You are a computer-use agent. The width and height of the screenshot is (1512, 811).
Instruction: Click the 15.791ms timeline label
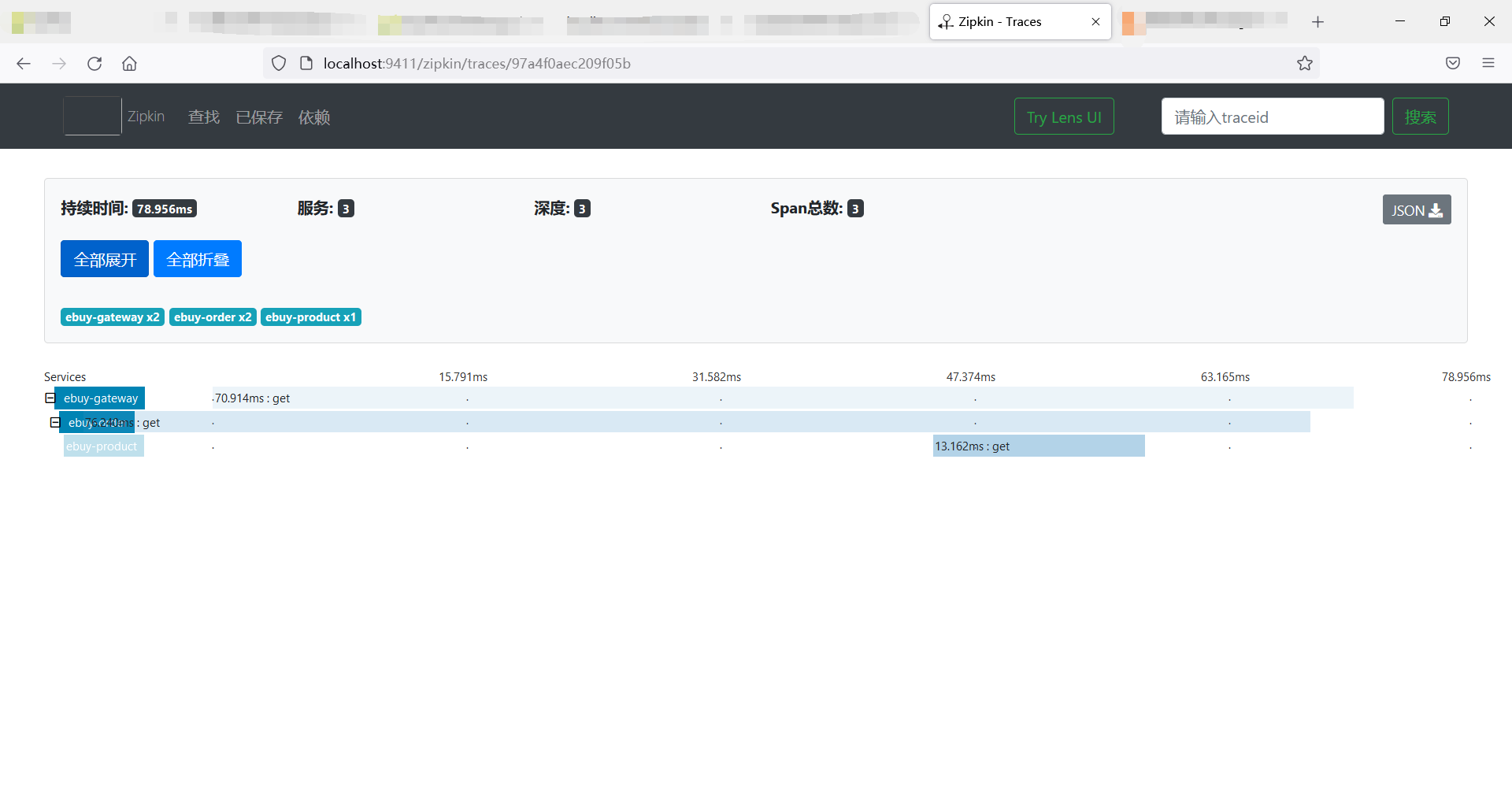point(463,377)
